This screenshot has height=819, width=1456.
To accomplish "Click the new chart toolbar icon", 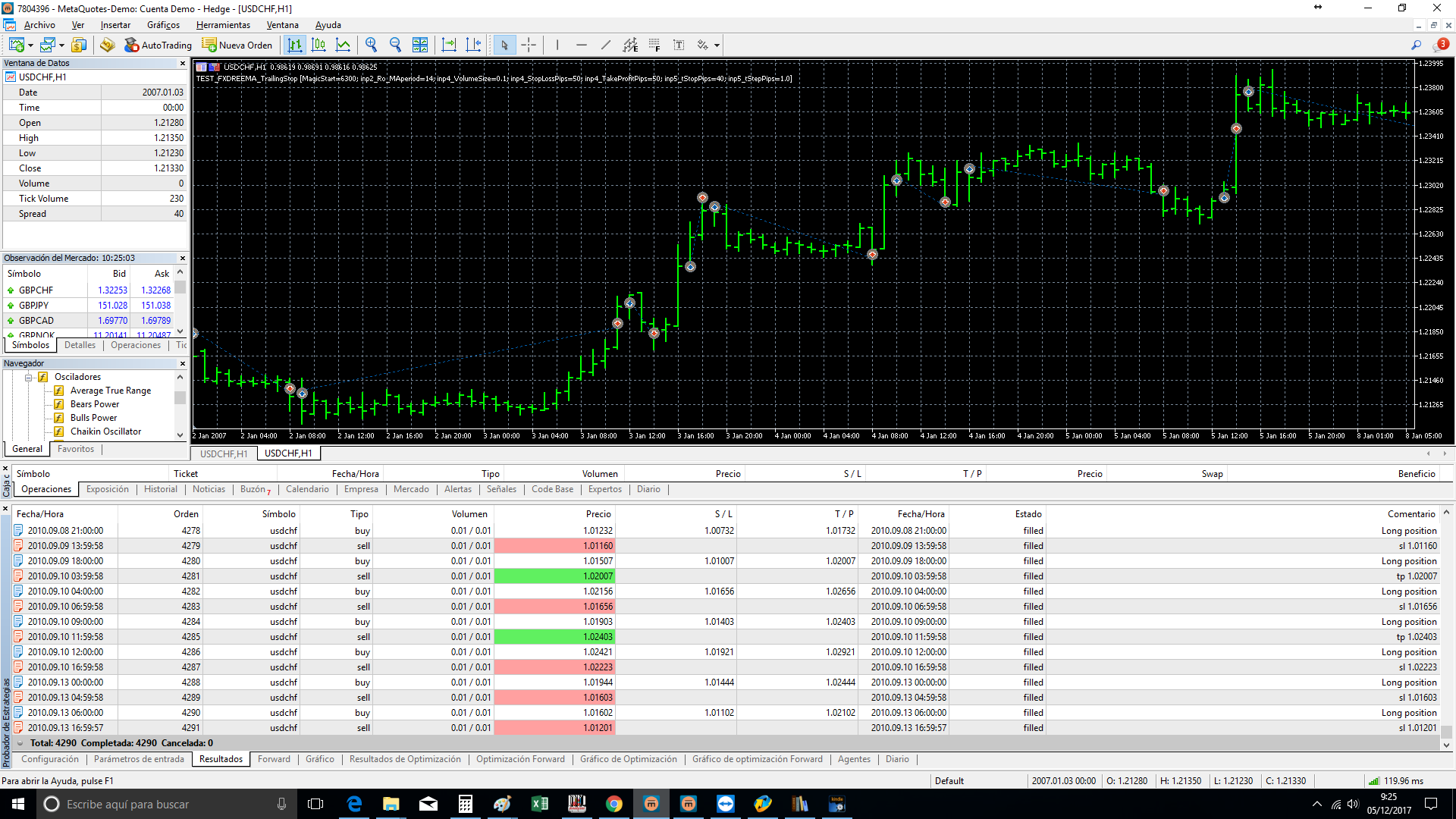I will (x=15, y=45).
